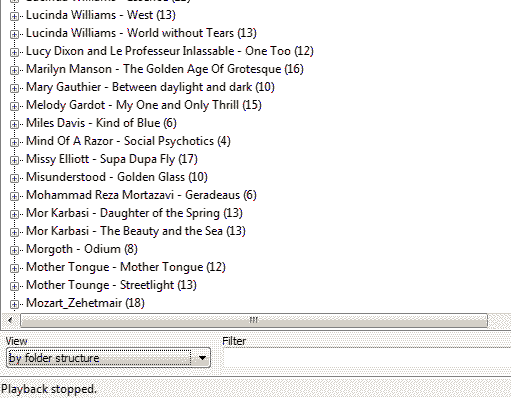The width and height of the screenshot is (513, 399).
Task: Open the View 'by folder structure' dropdown
Action: point(108,358)
